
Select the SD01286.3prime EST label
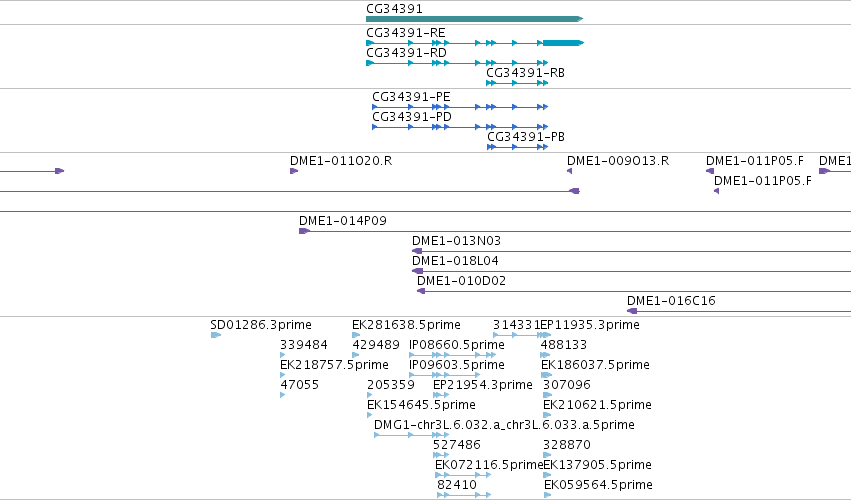coord(261,325)
